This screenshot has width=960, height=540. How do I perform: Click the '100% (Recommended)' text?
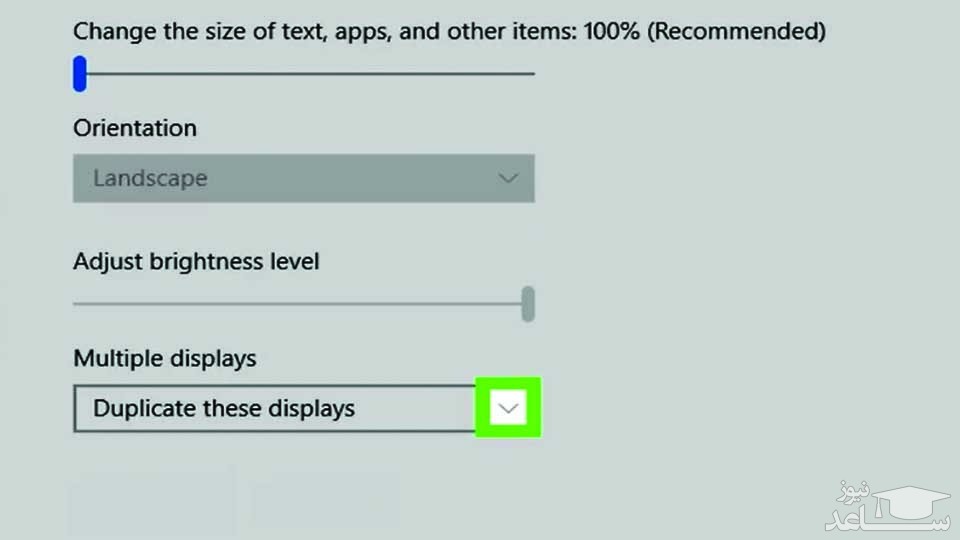tap(715, 31)
